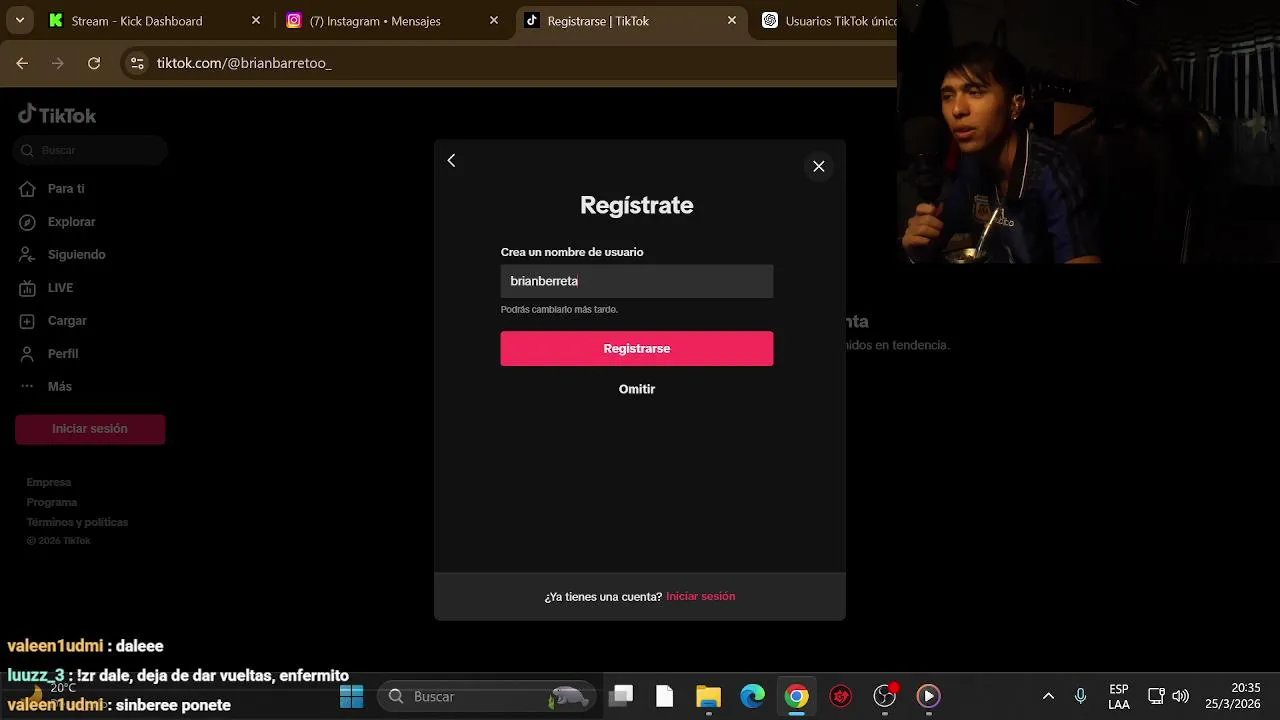The width and height of the screenshot is (1280, 720).
Task: Open the media player icon in taskbar
Action: [x=928, y=696]
